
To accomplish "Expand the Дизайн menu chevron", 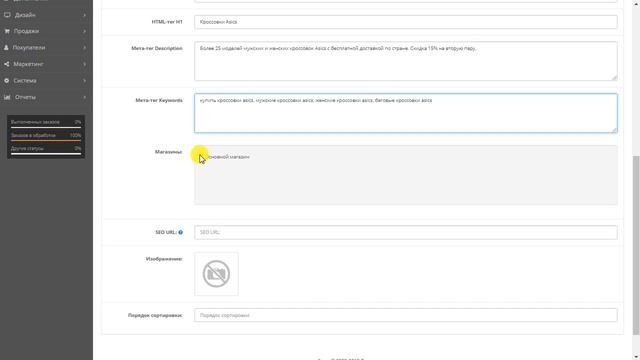I will coord(84,15).
